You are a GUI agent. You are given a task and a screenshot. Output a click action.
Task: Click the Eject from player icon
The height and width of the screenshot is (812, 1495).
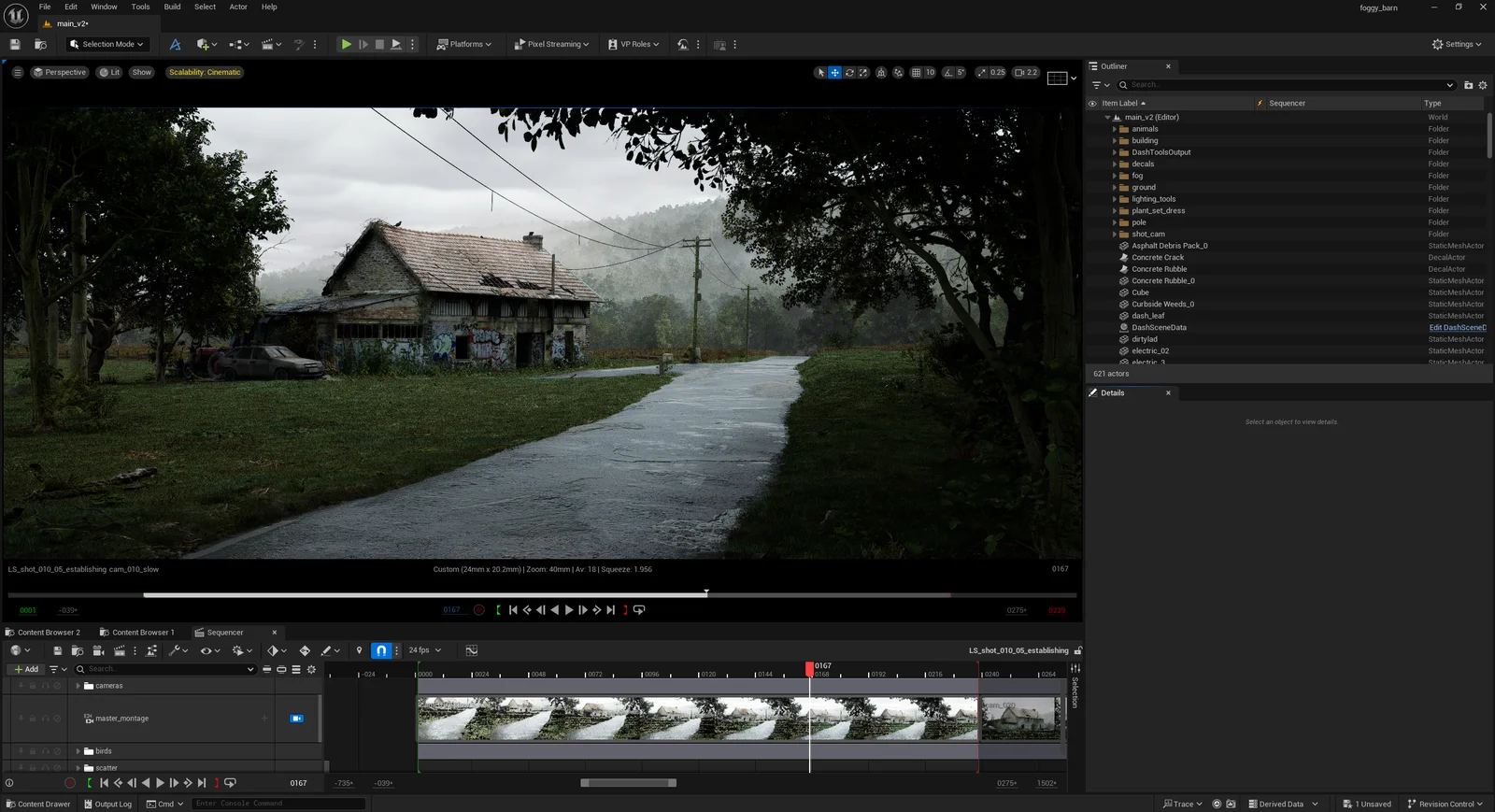(396, 44)
